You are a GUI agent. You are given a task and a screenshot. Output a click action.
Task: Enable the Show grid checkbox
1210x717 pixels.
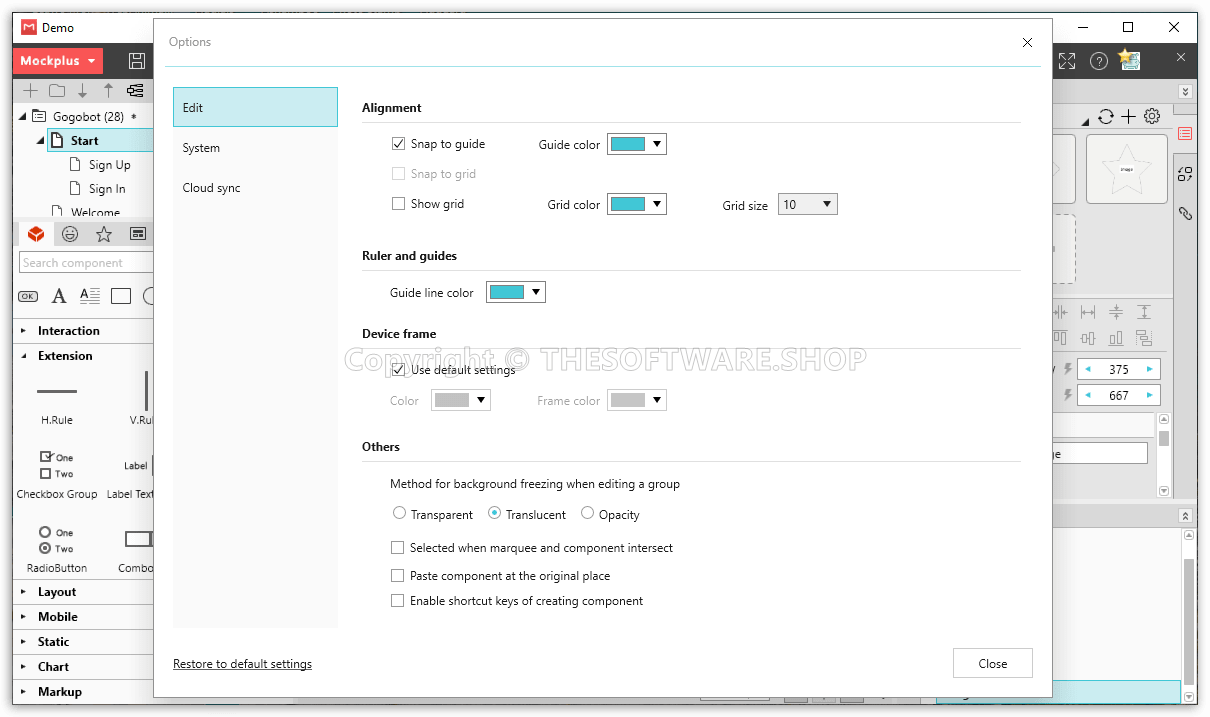tap(398, 204)
